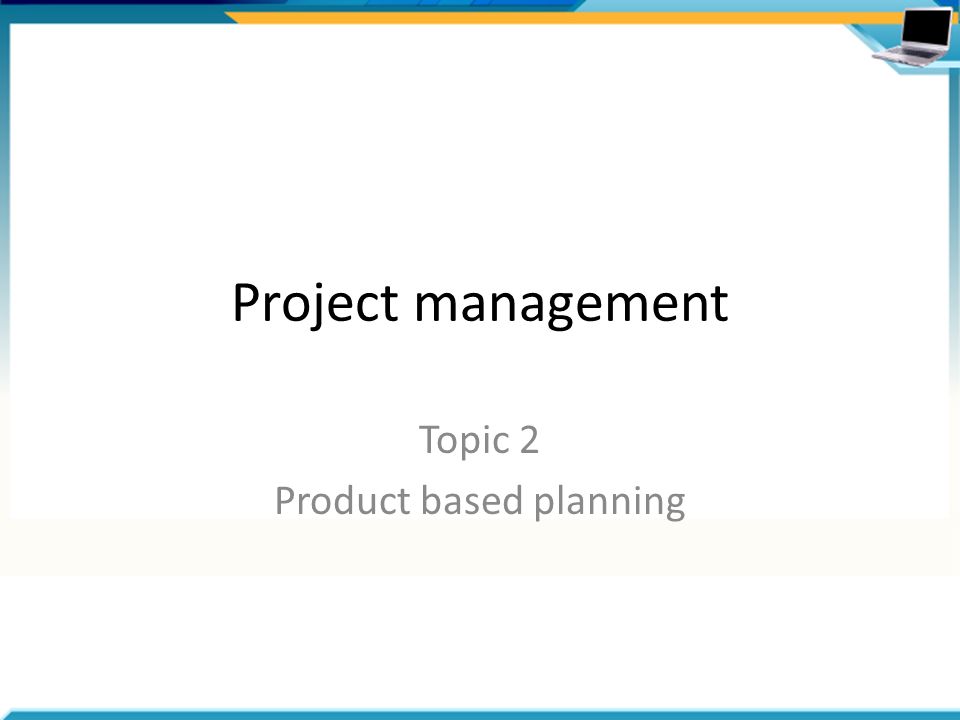Click the 'Product based planning' subtitle
This screenshot has height=720, width=960.
(480, 501)
